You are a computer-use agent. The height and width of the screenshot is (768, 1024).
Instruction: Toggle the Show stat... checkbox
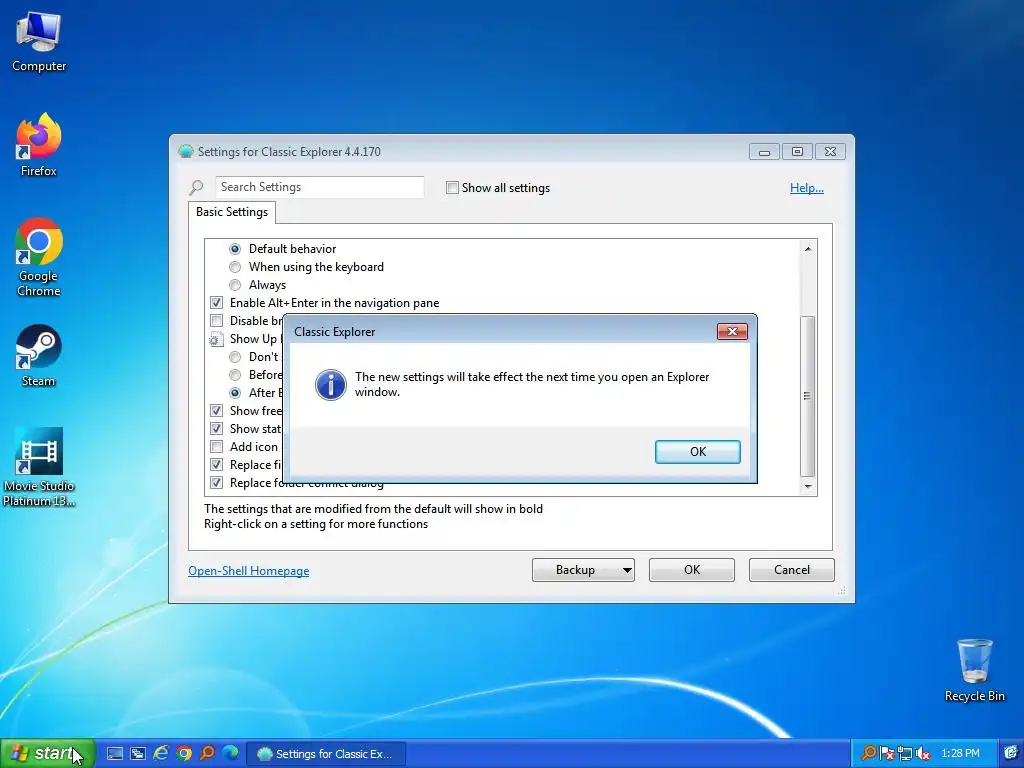(x=216, y=428)
